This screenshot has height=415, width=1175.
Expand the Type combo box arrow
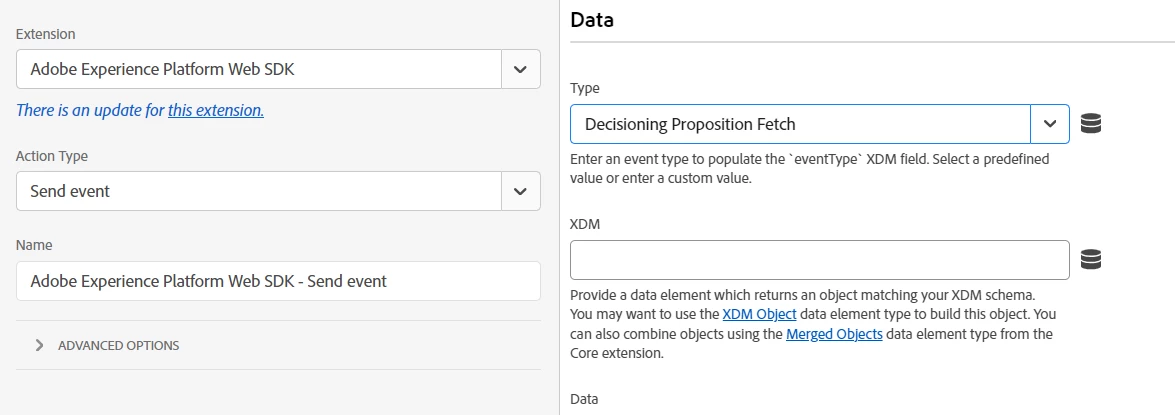1049,124
